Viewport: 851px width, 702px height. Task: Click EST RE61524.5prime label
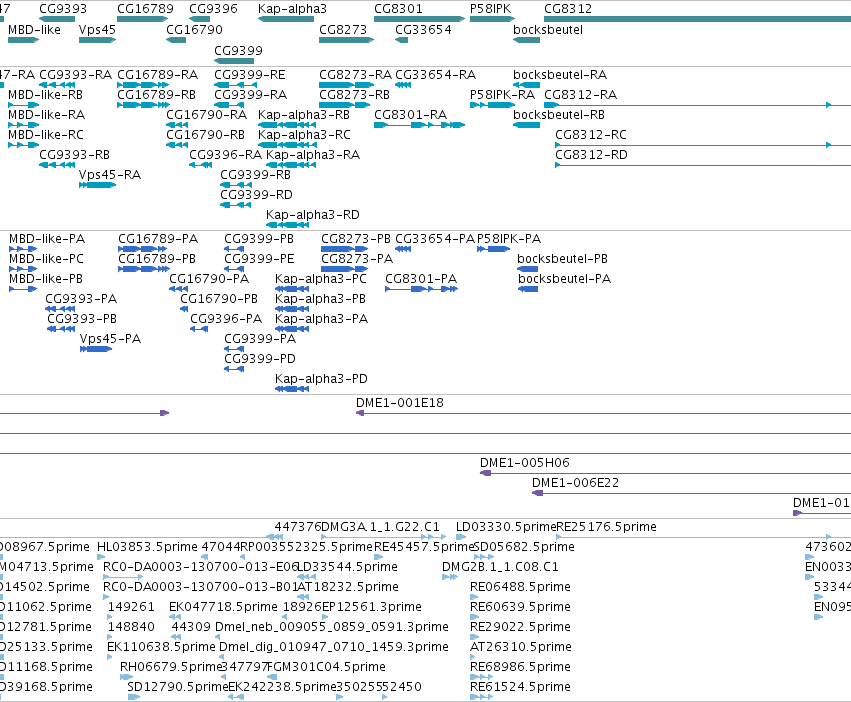click(x=520, y=687)
